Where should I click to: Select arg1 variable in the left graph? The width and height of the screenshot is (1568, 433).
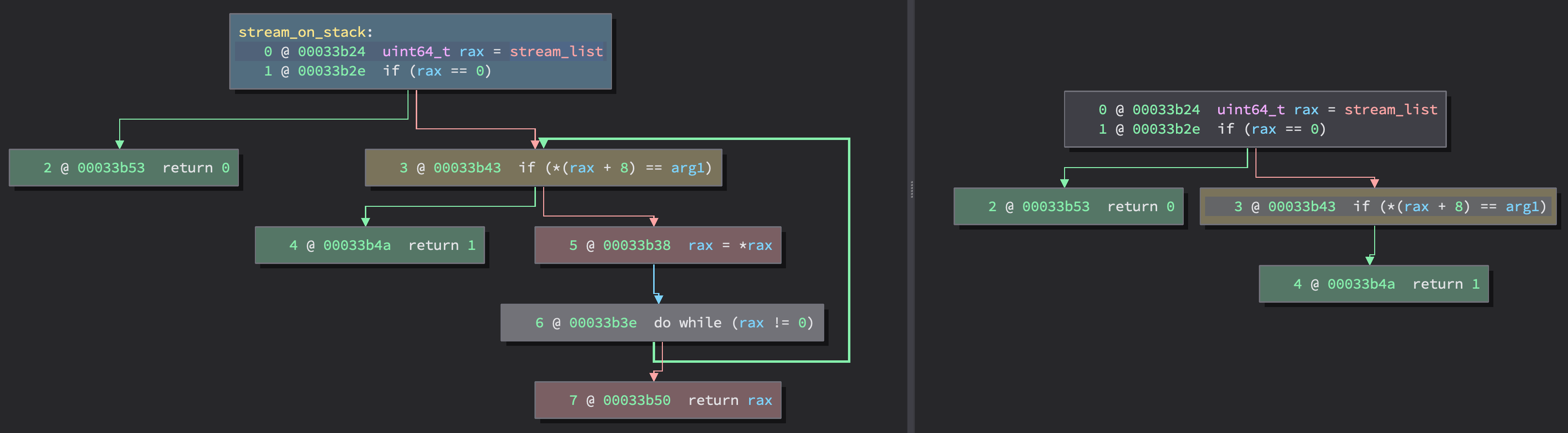[x=687, y=168]
